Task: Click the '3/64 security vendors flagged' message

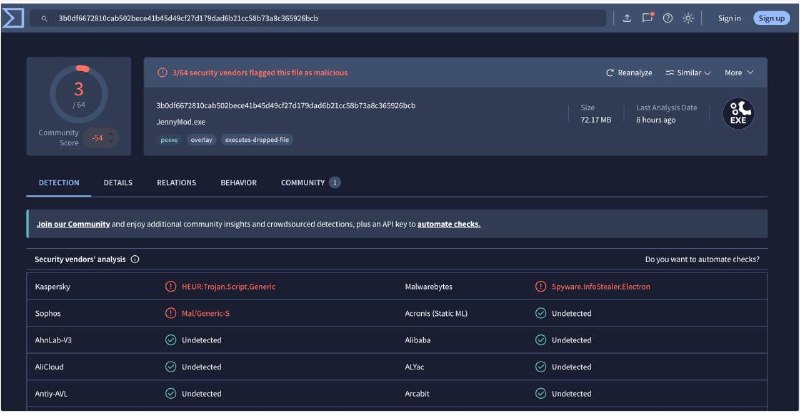Action: [x=260, y=73]
